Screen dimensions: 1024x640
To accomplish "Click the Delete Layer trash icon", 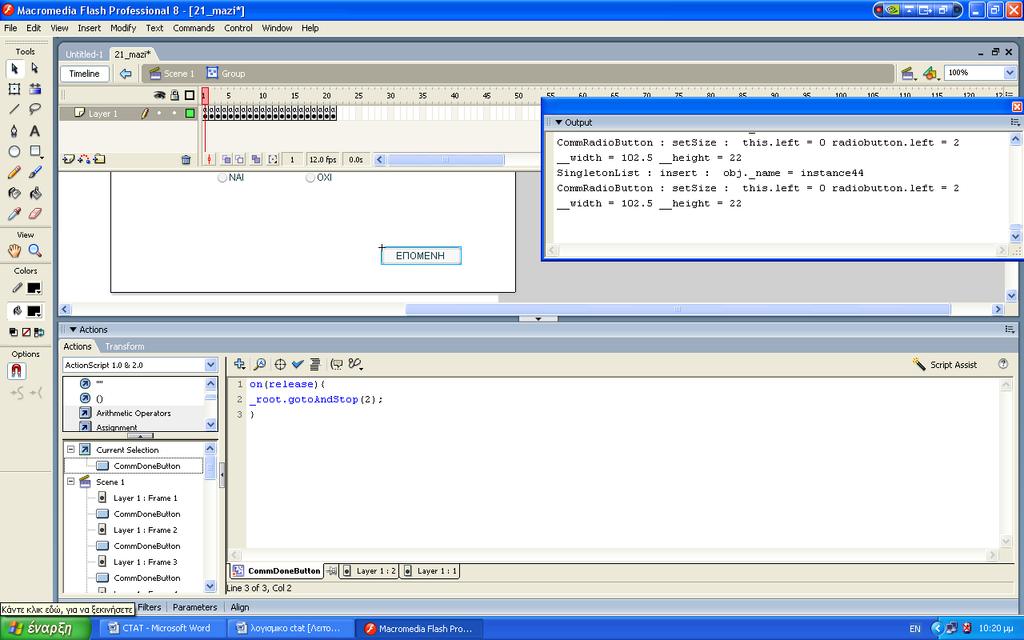I will 186,159.
